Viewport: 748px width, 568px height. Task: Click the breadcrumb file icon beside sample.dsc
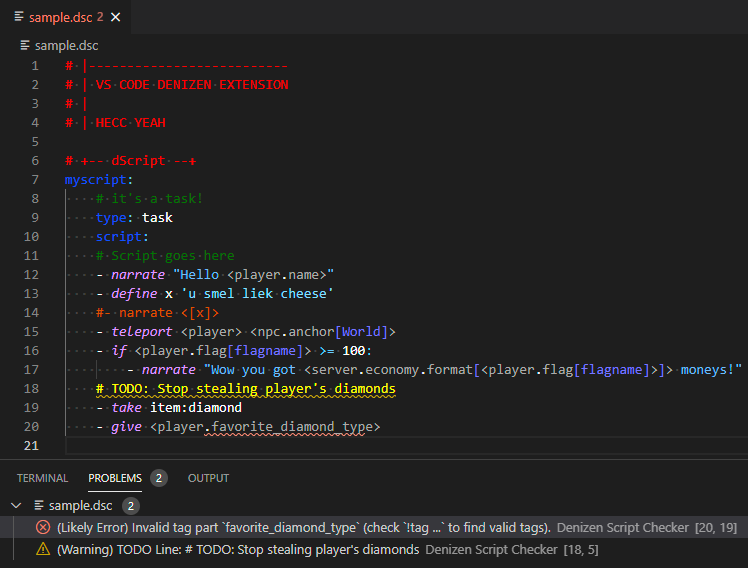tap(25, 45)
